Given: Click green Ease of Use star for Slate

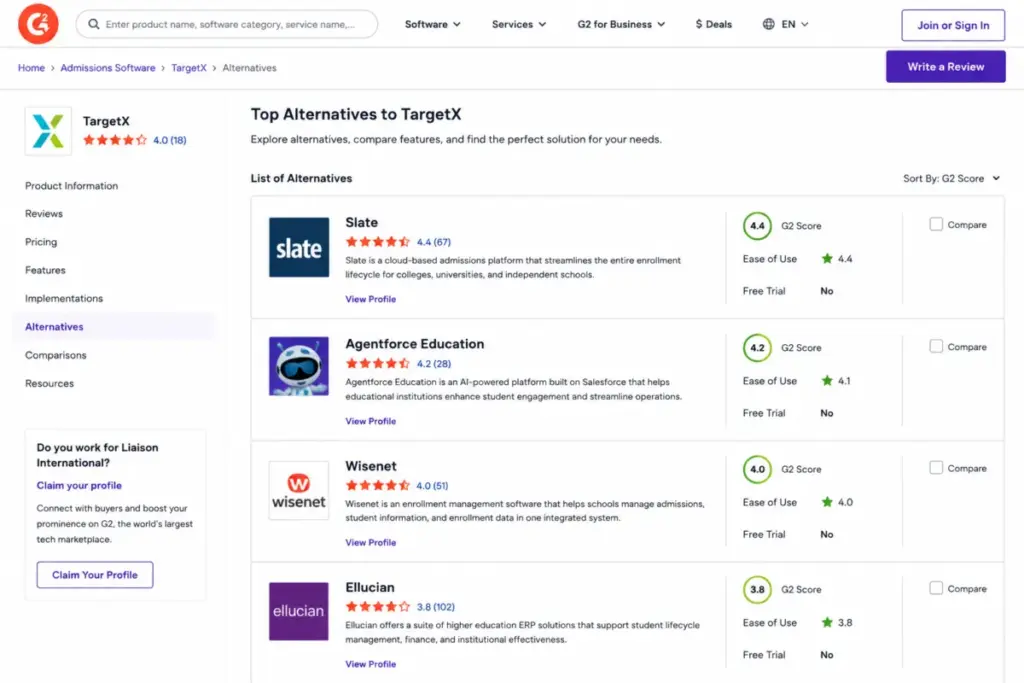Looking at the screenshot, I should (x=827, y=259).
